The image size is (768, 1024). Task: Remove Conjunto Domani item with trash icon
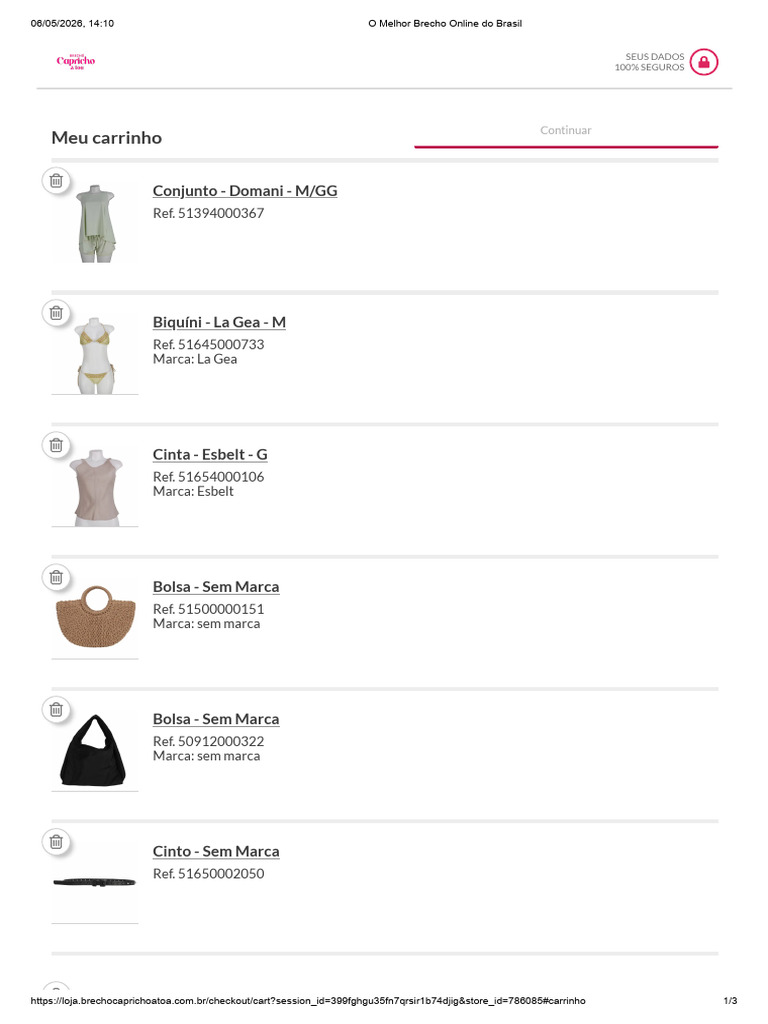click(x=56, y=180)
